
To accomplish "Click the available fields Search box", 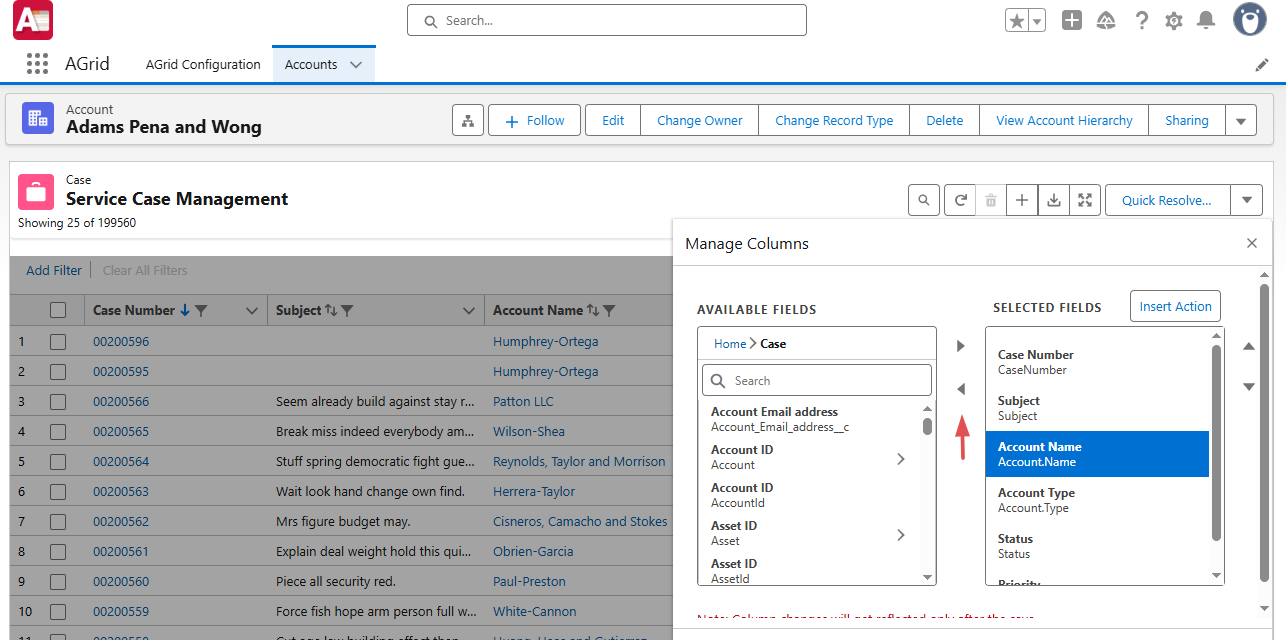I will [817, 380].
